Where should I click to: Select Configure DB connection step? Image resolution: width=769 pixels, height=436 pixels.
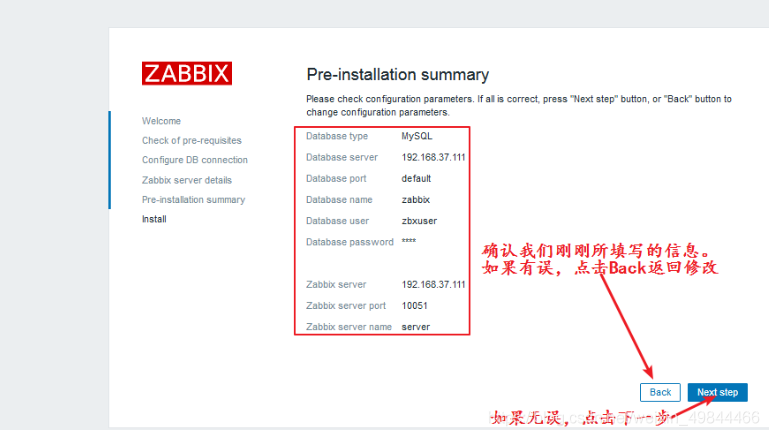click(x=195, y=160)
